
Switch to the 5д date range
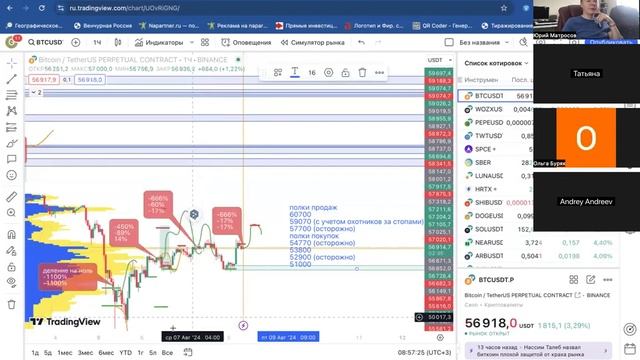click(48, 353)
